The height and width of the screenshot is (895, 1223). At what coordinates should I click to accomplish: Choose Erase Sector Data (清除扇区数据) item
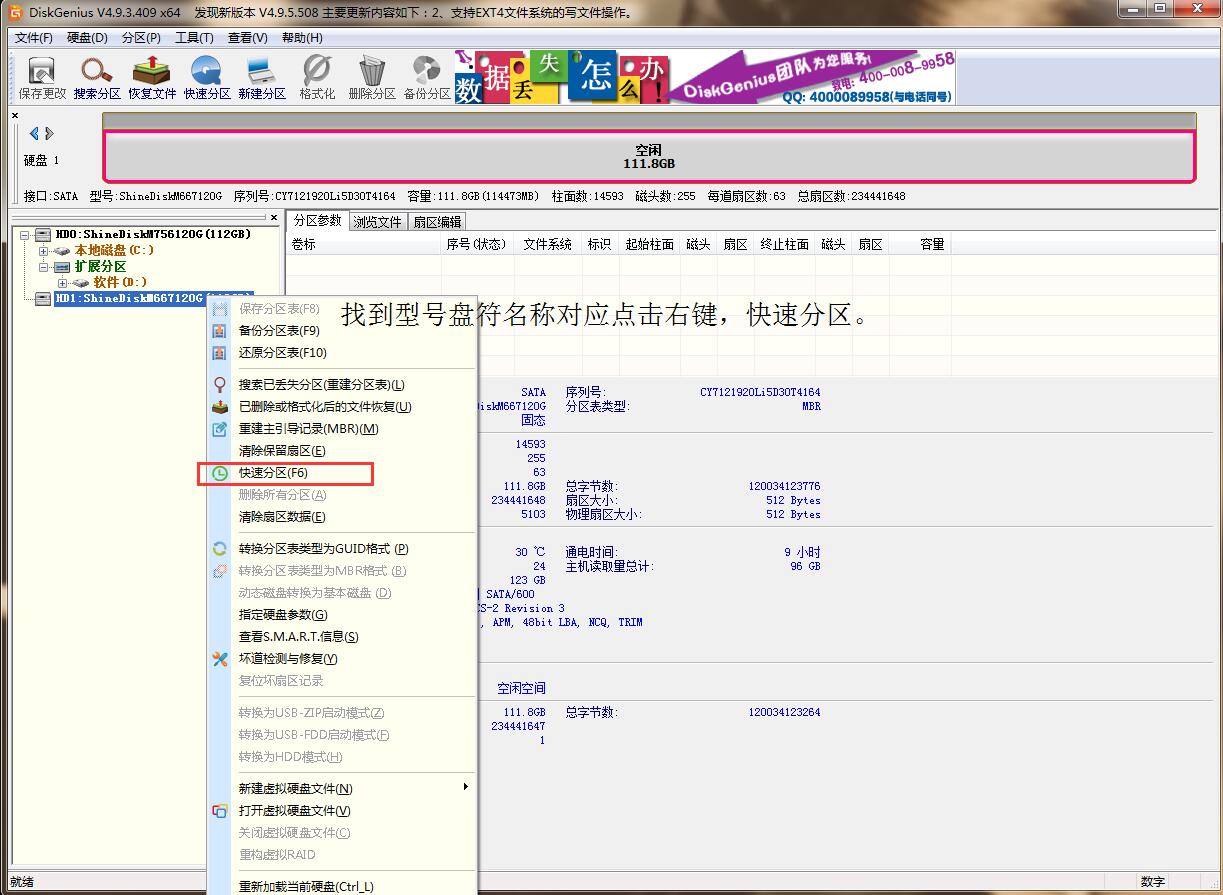[342, 516]
